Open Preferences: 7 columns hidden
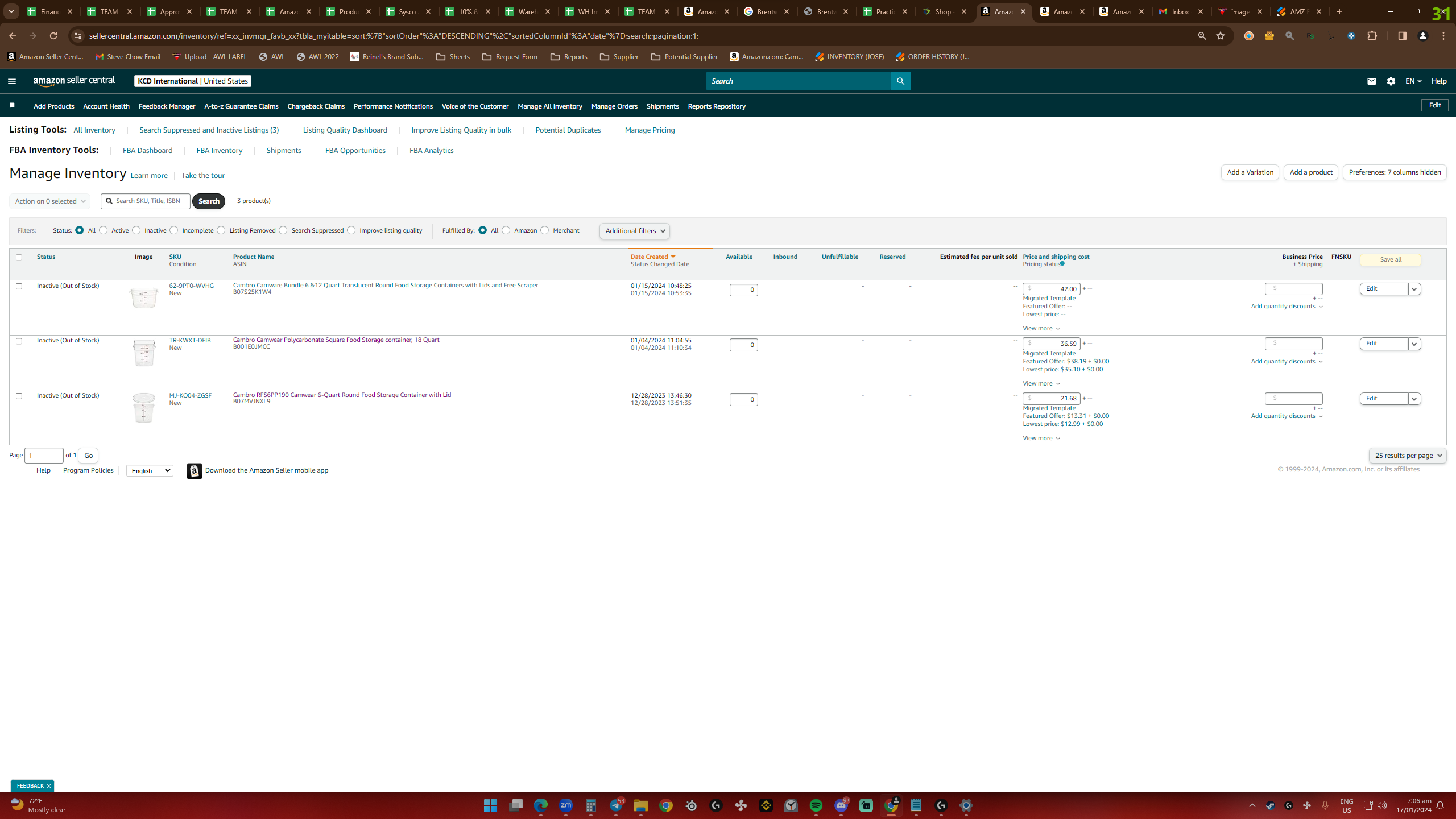1456x819 pixels. pyautogui.click(x=1395, y=172)
